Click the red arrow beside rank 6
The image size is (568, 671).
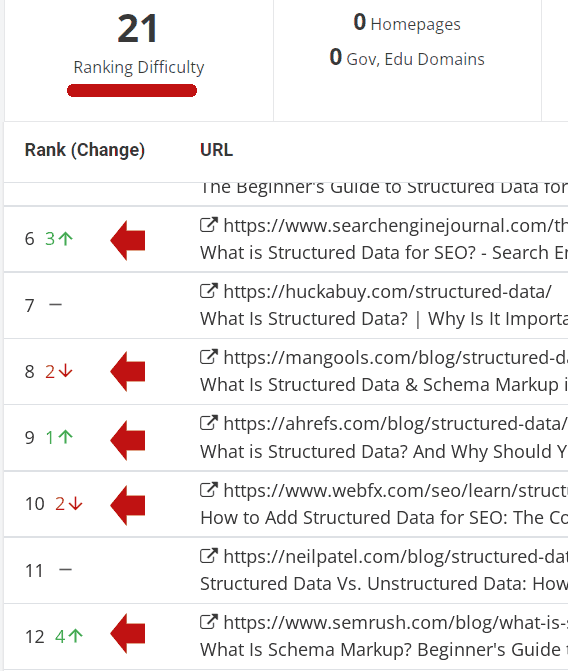(x=128, y=240)
